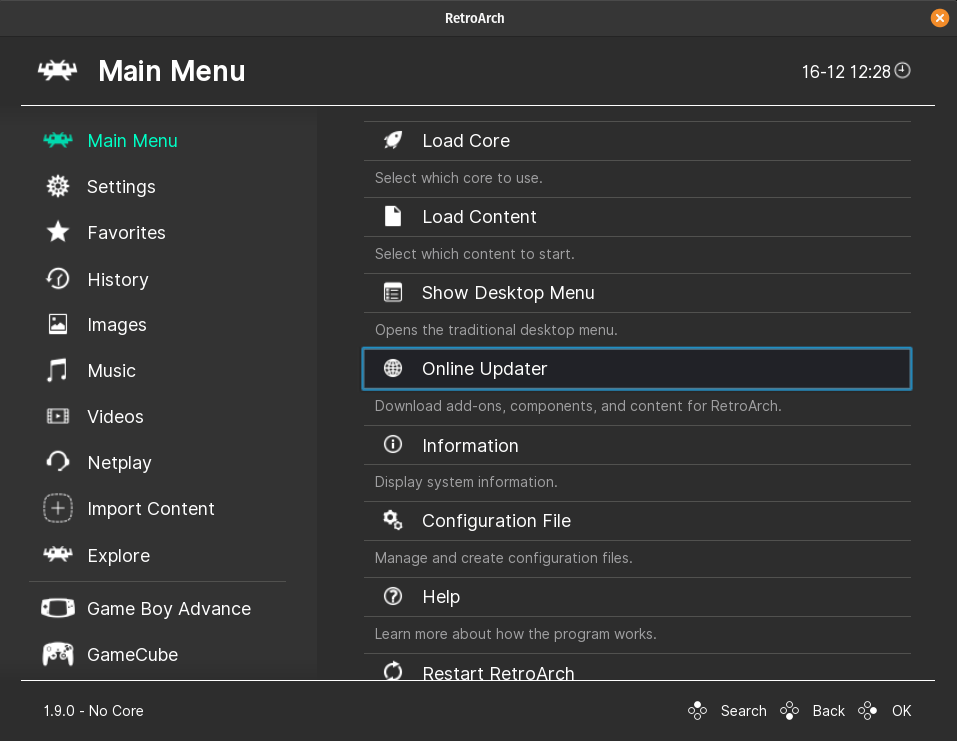Screen dimensions: 957x741
Task: Open the Settings sidebar tab
Action: tap(121, 187)
